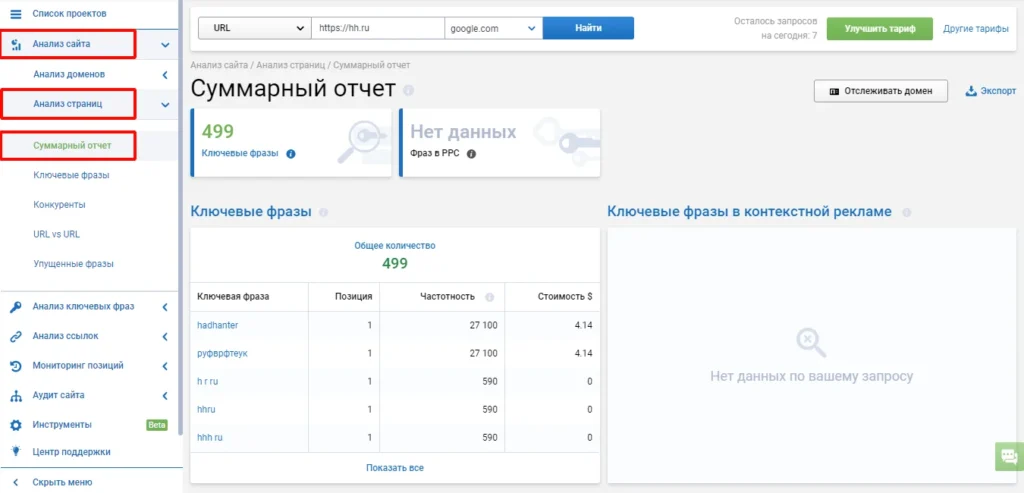The height and width of the screenshot is (493, 1024).
Task: Expand Мониторинг позиций section arrow
Action: 165,366
